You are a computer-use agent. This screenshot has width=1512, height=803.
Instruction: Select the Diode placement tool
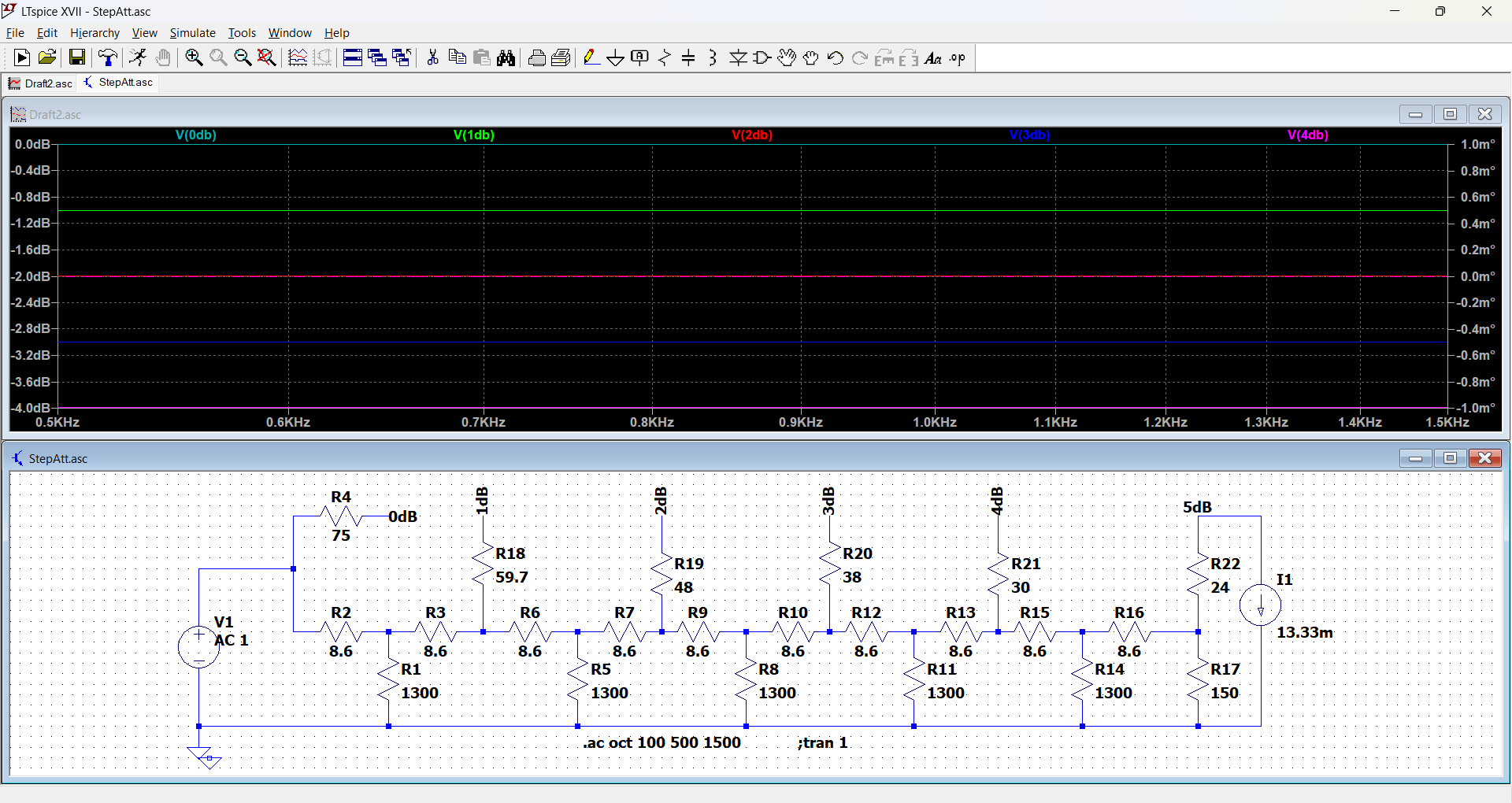pos(738,57)
